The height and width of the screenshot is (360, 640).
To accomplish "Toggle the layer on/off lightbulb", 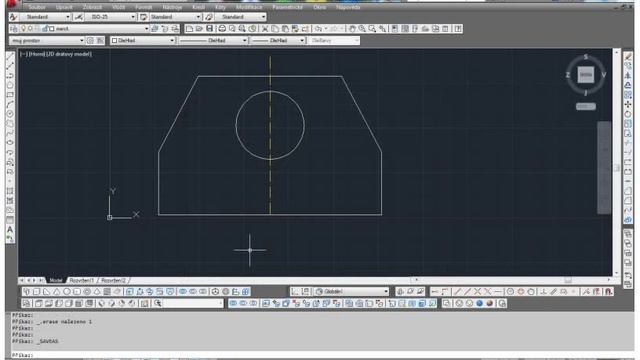I will [x=23, y=29].
